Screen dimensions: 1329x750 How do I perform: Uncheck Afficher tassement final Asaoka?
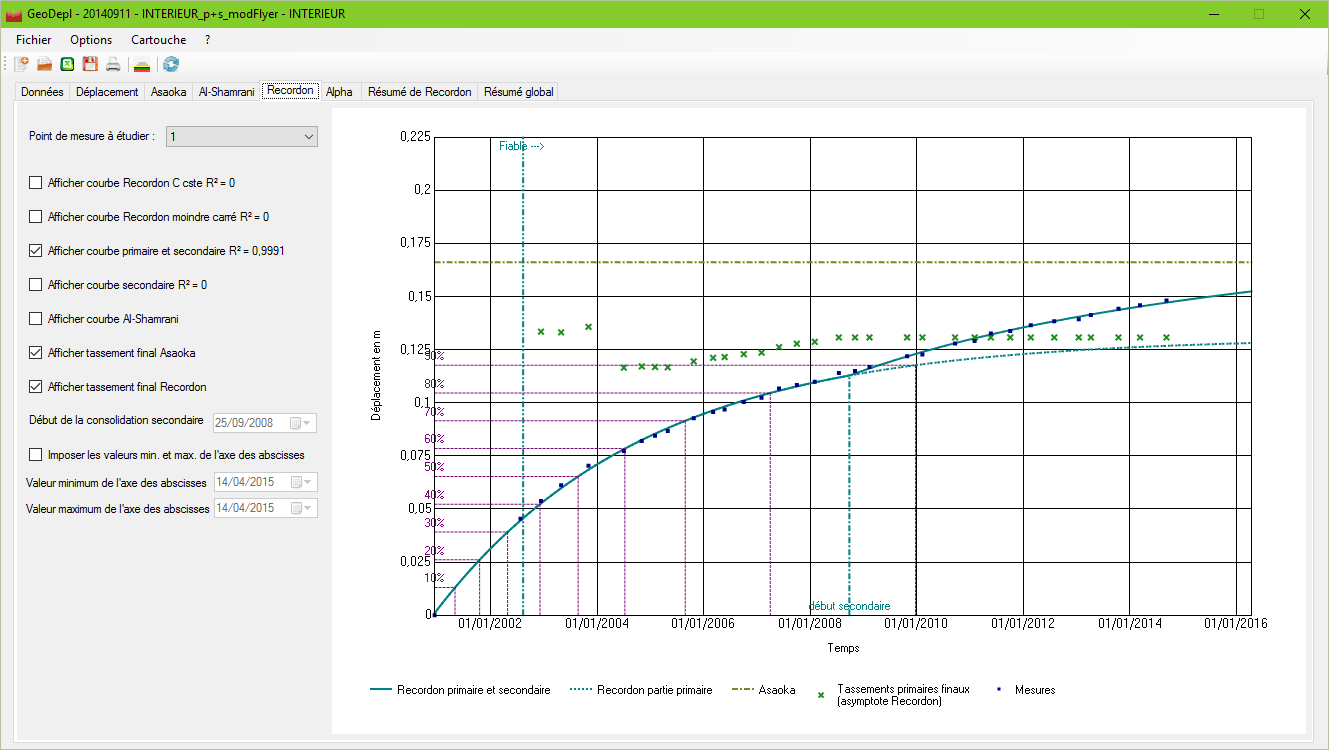(x=36, y=353)
